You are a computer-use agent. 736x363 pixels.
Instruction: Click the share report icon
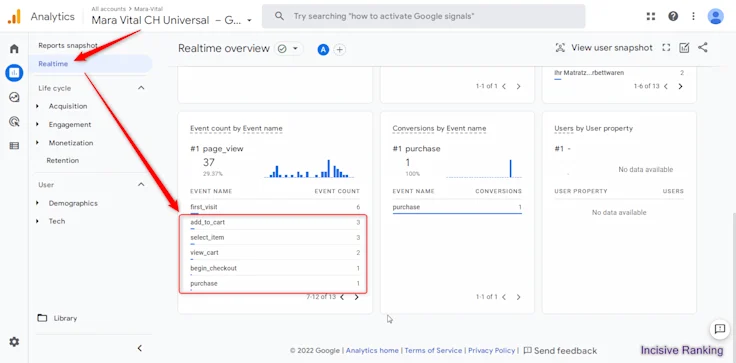(703, 47)
